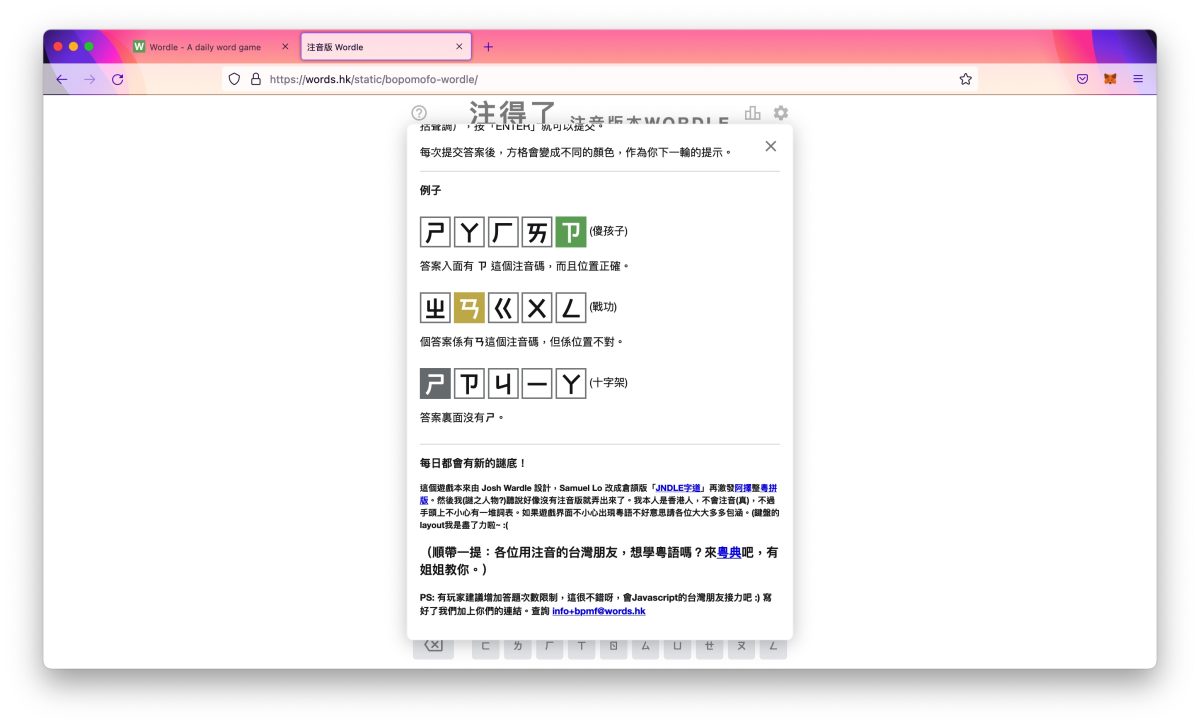
Task: Select the 注音版 Wordle tab
Action: click(386, 47)
